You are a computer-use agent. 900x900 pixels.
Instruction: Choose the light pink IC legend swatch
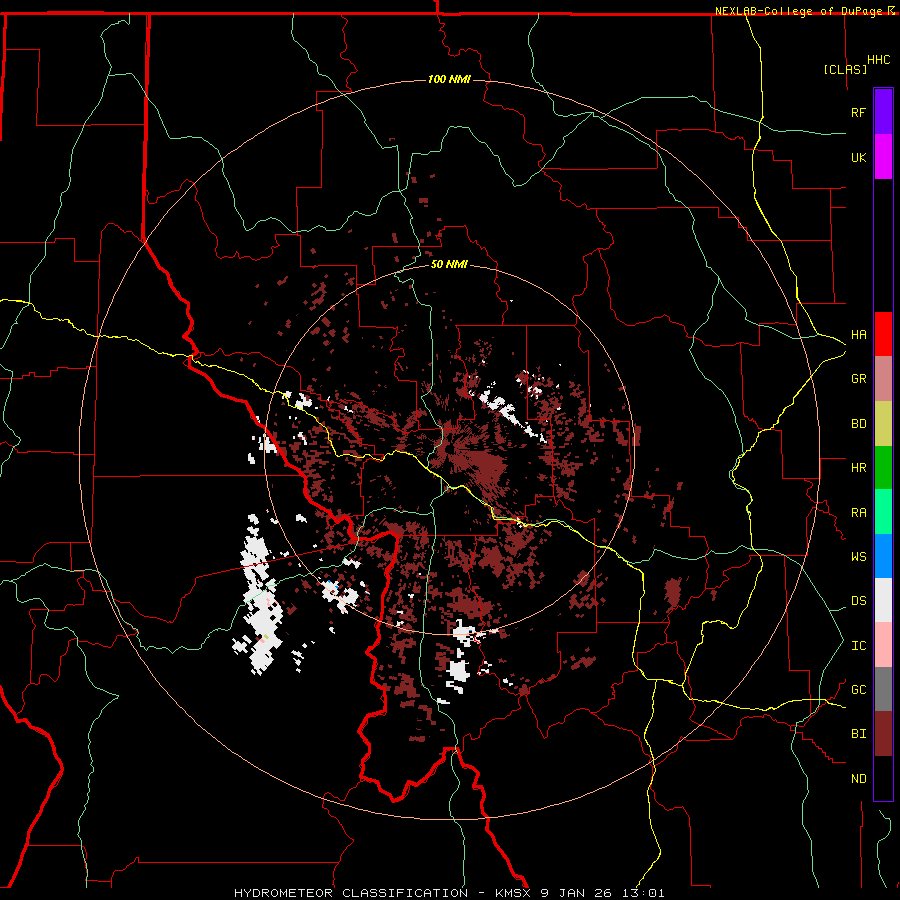(883, 645)
